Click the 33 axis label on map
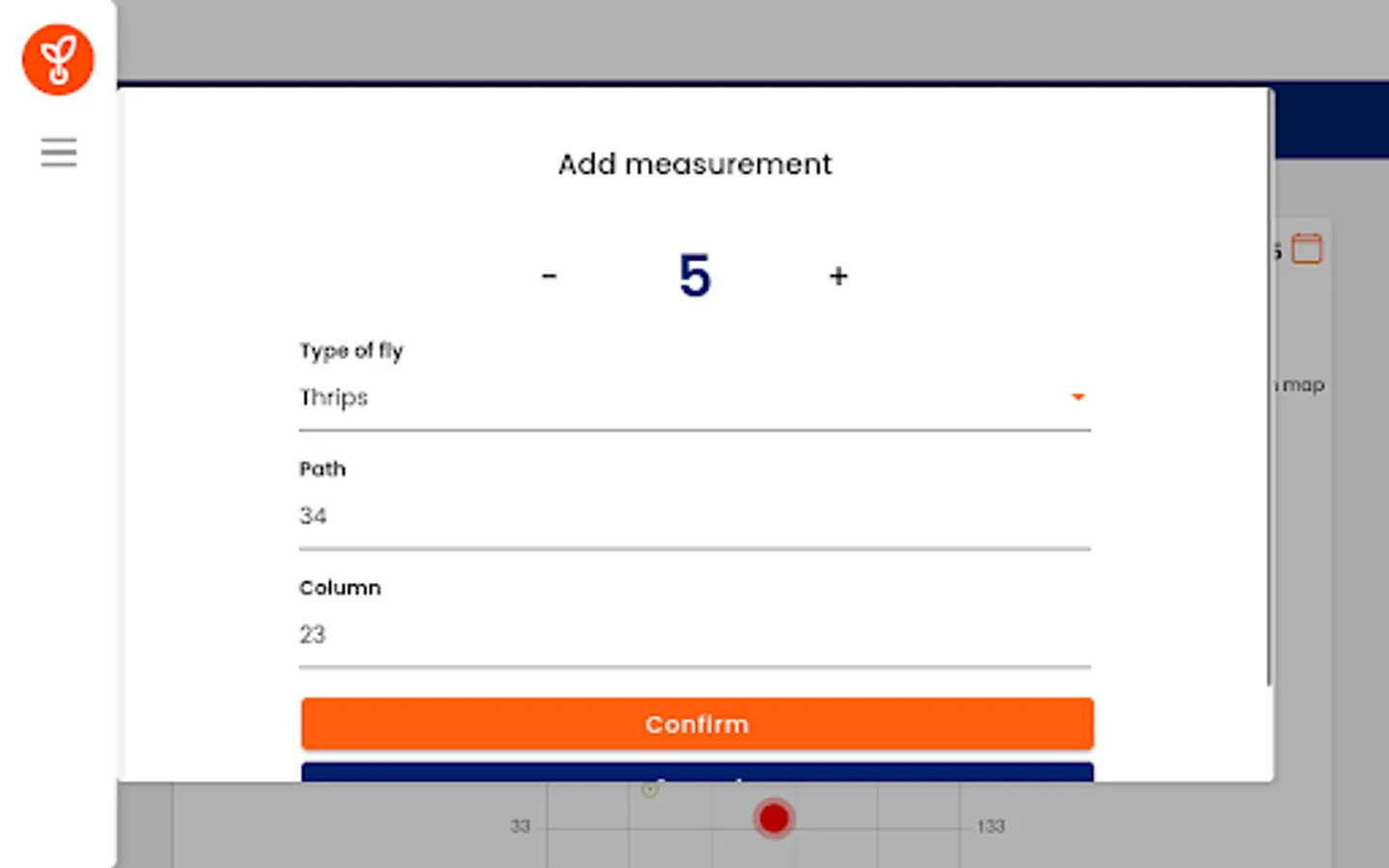1389x868 pixels. coord(520,827)
